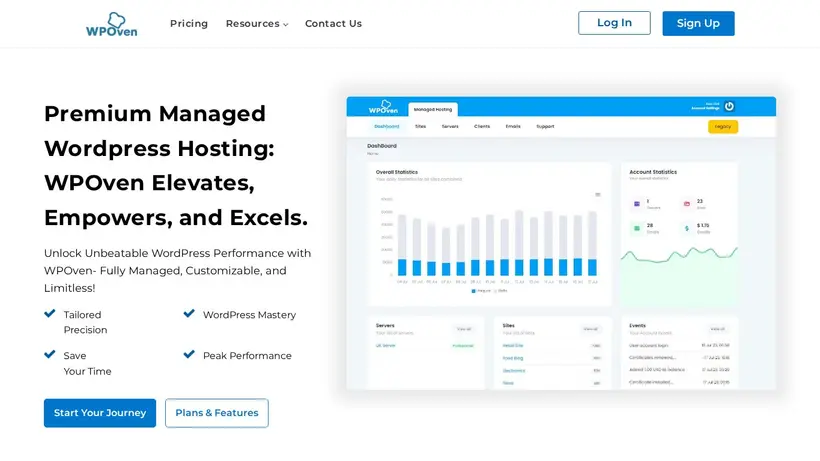Viewport: 820px width, 461px height.
Task: Open the chart hamburger menu in Overall Statistics
Action: pyautogui.click(x=597, y=195)
